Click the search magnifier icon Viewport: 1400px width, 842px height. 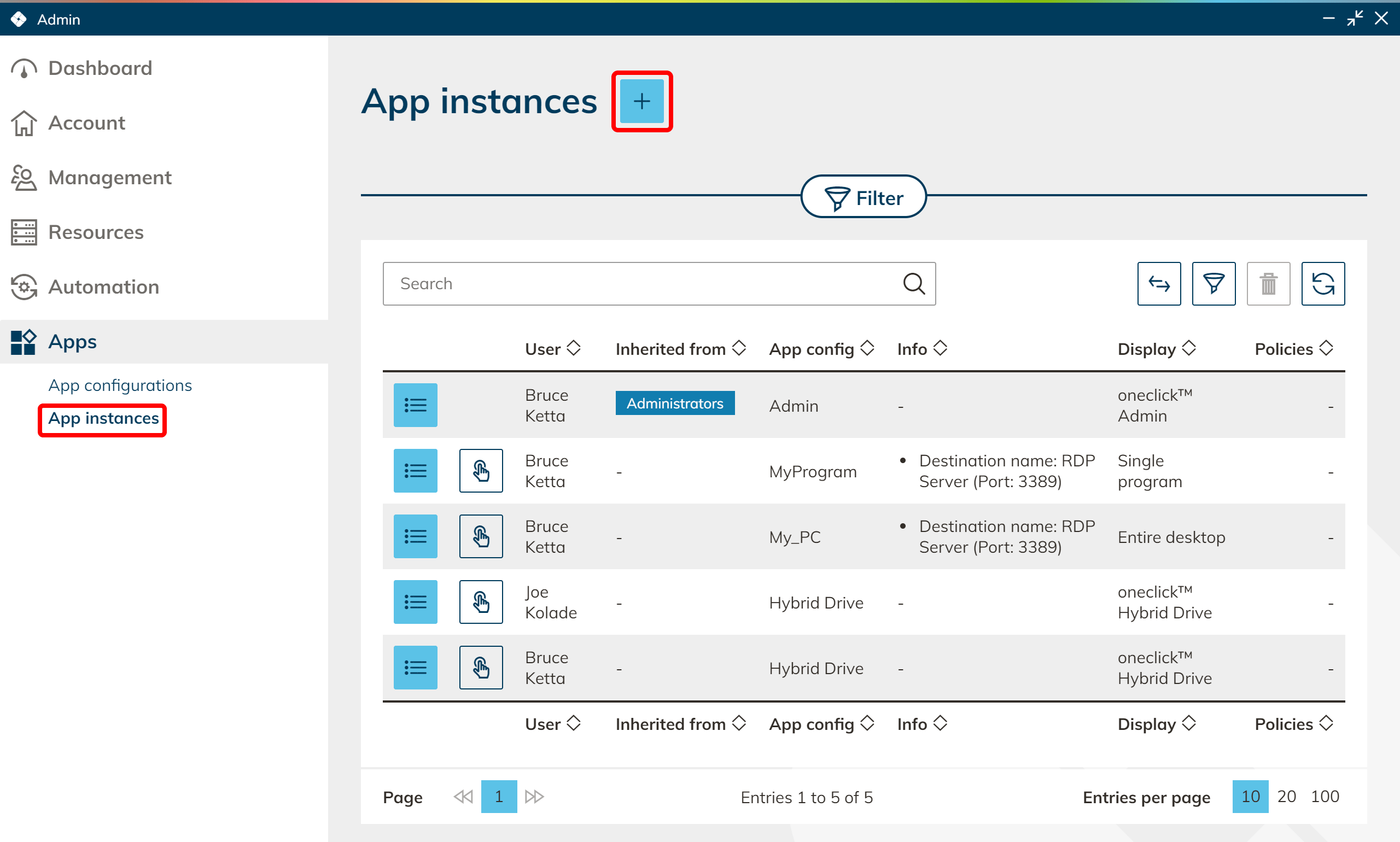tap(913, 284)
